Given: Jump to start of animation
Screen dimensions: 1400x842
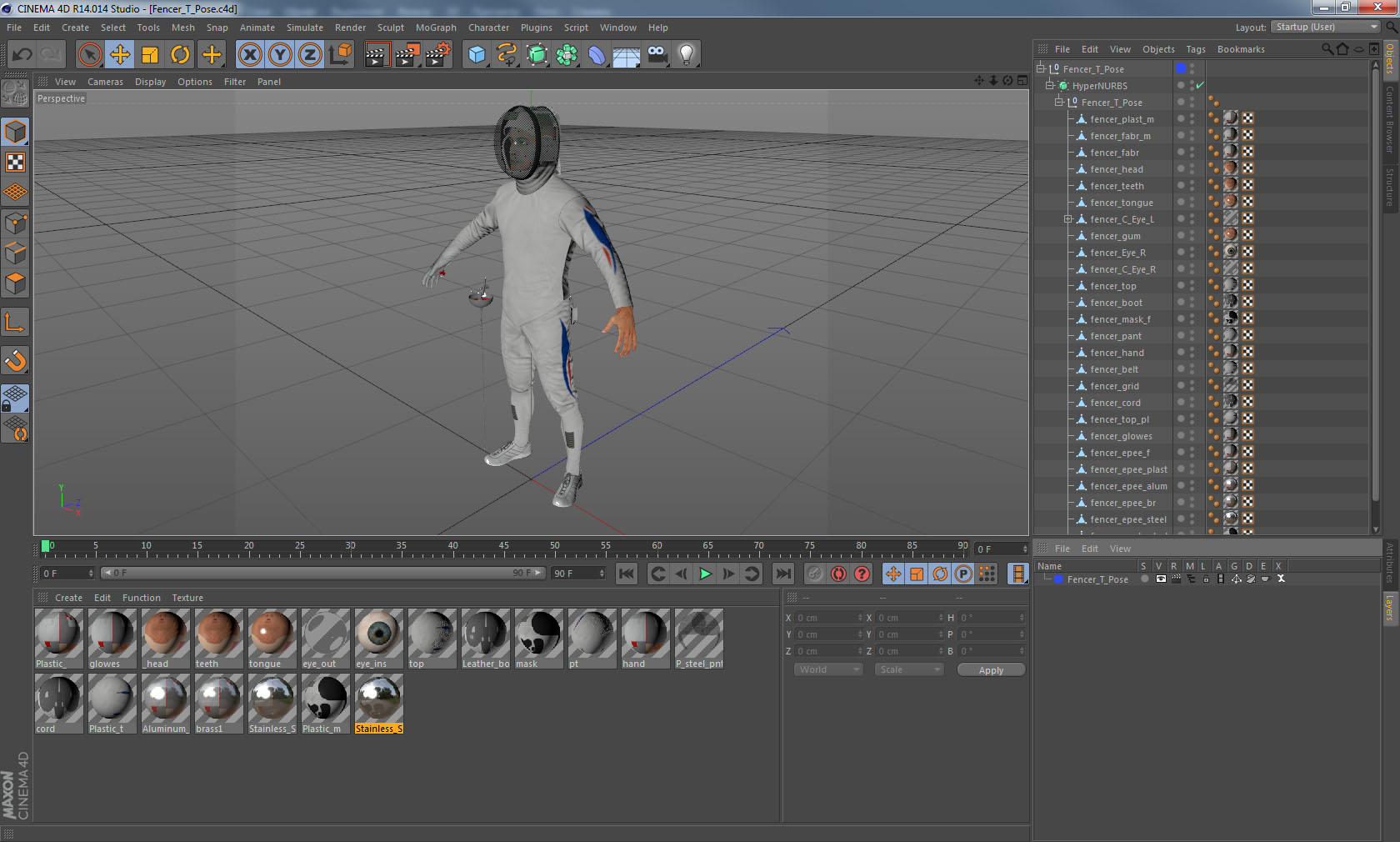Looking at the screenshot, I should point(627,574).
